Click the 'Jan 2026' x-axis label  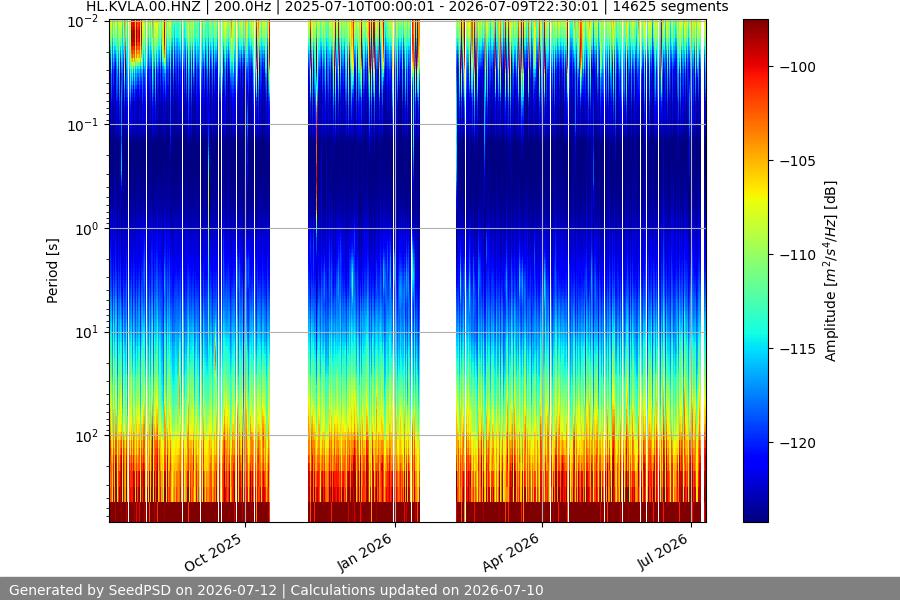coord(365,552)
